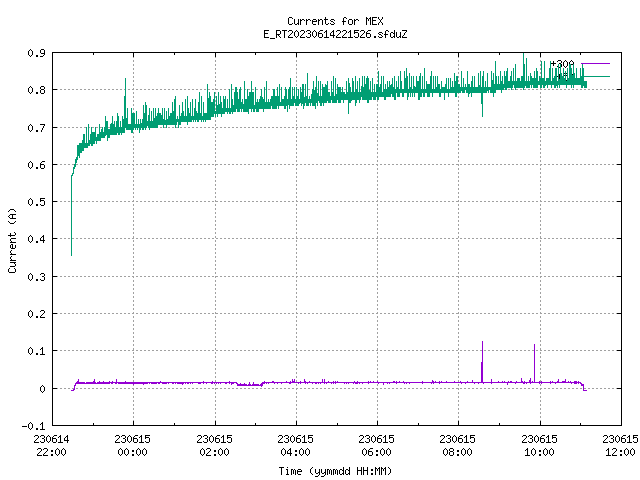Click the tall green spike before 00:00
Viewport: 640px width, 480px height.
[125, 102]
